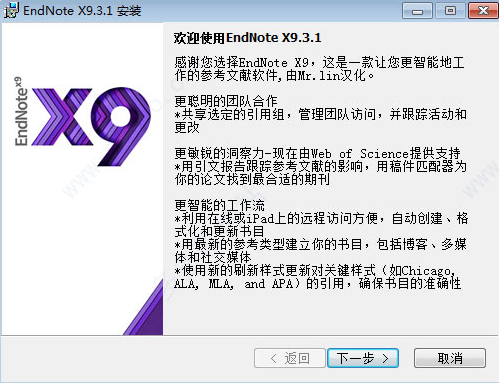
Task: Click the bullet text mentioning iPad
Action: [321, 225]
